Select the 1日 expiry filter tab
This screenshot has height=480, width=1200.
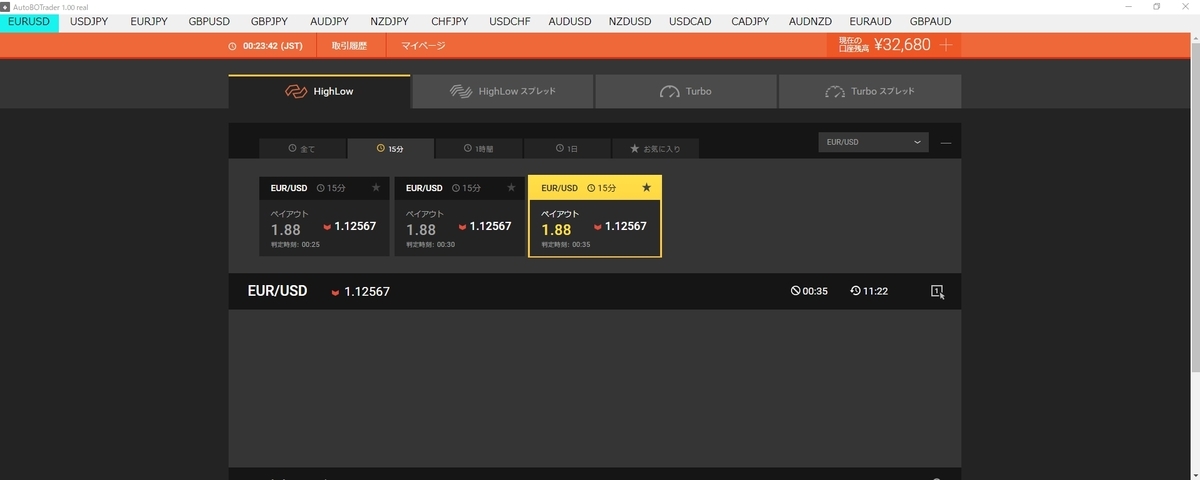tap(567, 148)
